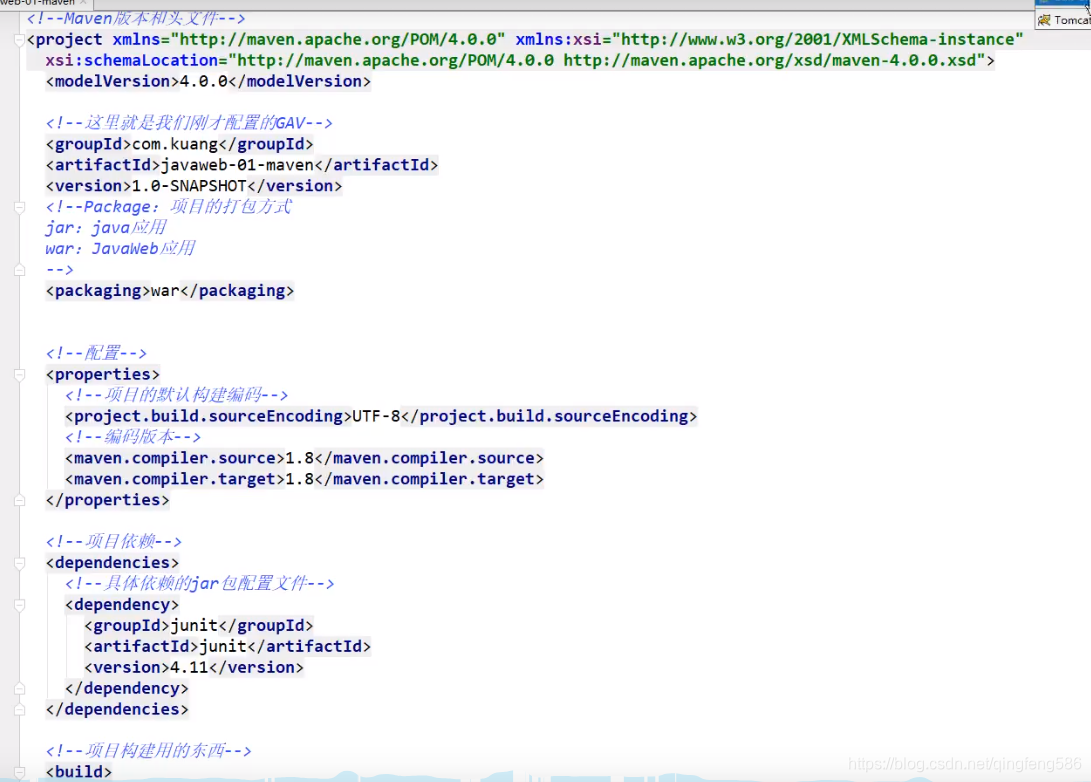This screenshot has height=782, width=1091.
Task: Click the maven.compiler.target 1.8 line
Action: click(304, 479)
